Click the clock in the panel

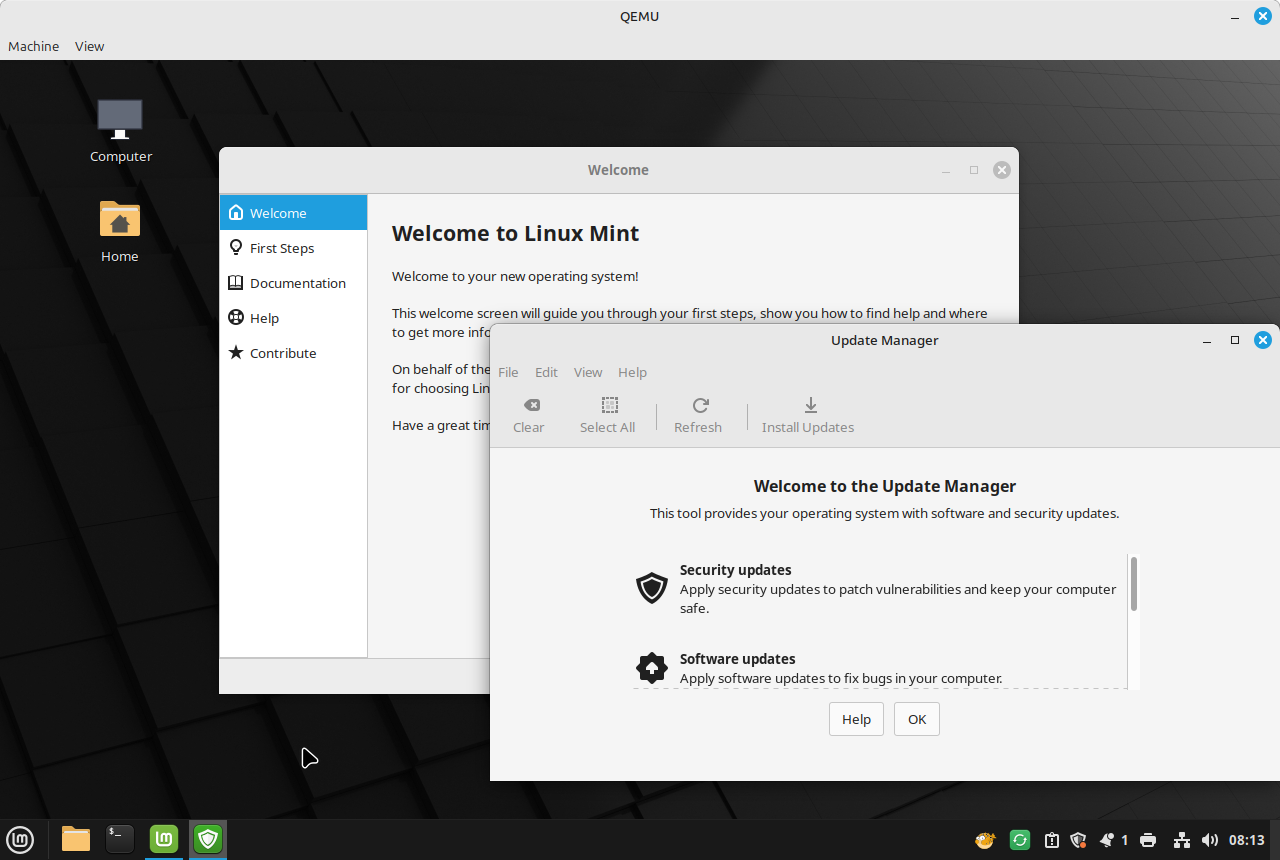click(1247, 840)
